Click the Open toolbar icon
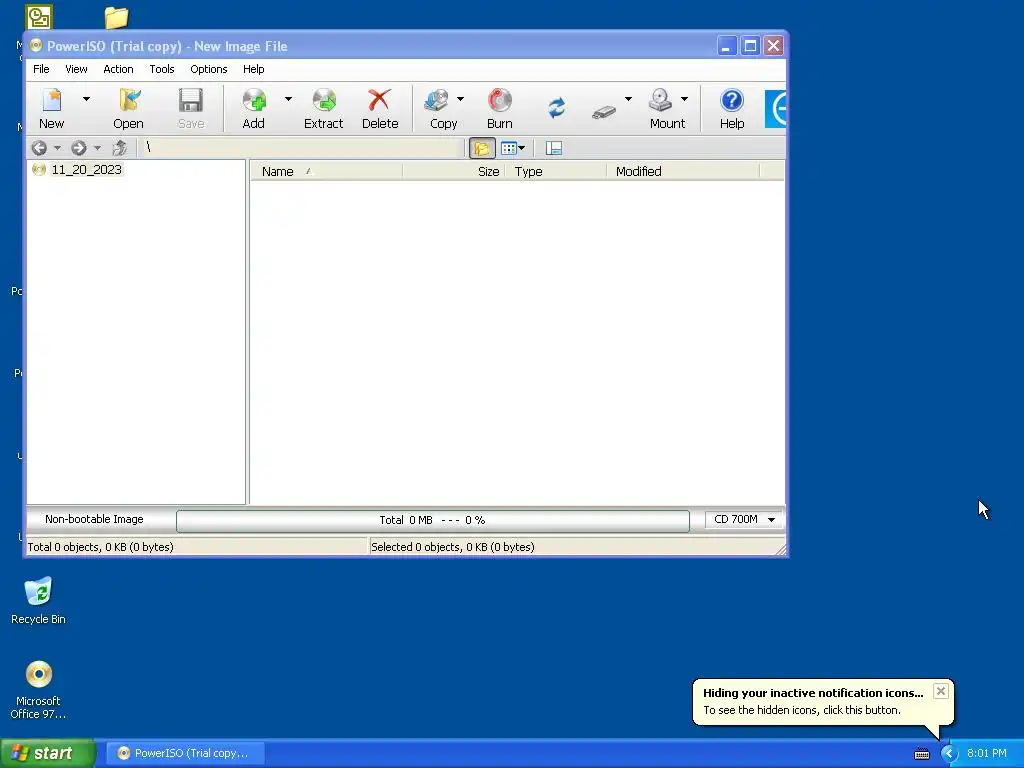The image size is (1024, 768). 129,101
